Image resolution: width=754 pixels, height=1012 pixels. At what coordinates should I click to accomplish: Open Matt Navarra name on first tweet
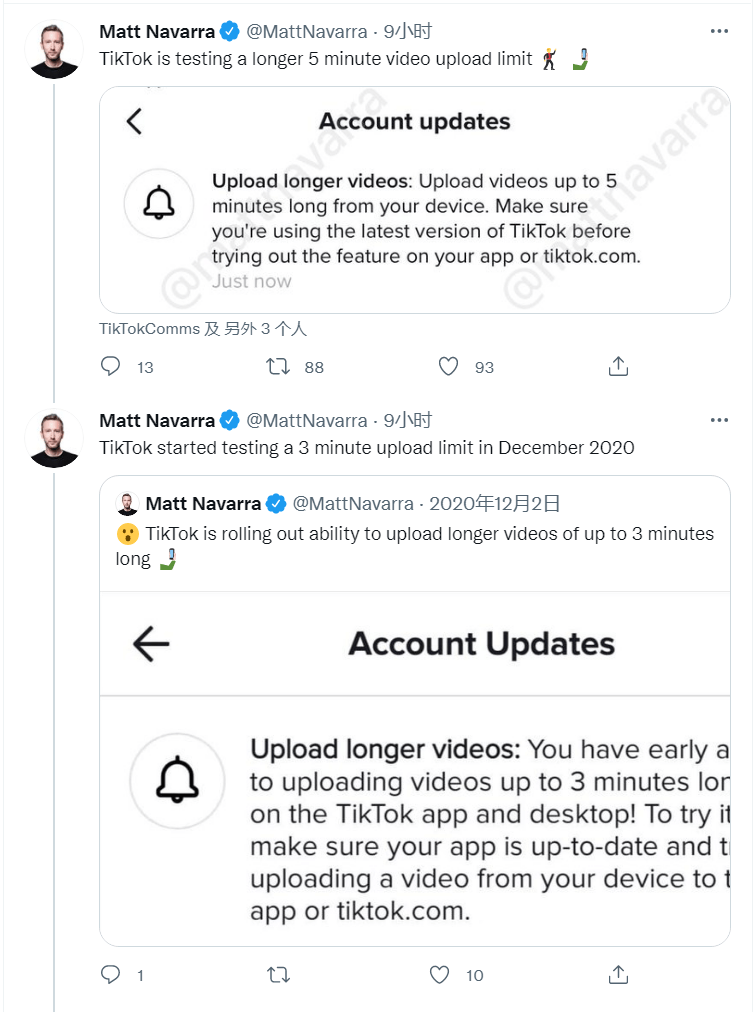(x=157, y=32)
